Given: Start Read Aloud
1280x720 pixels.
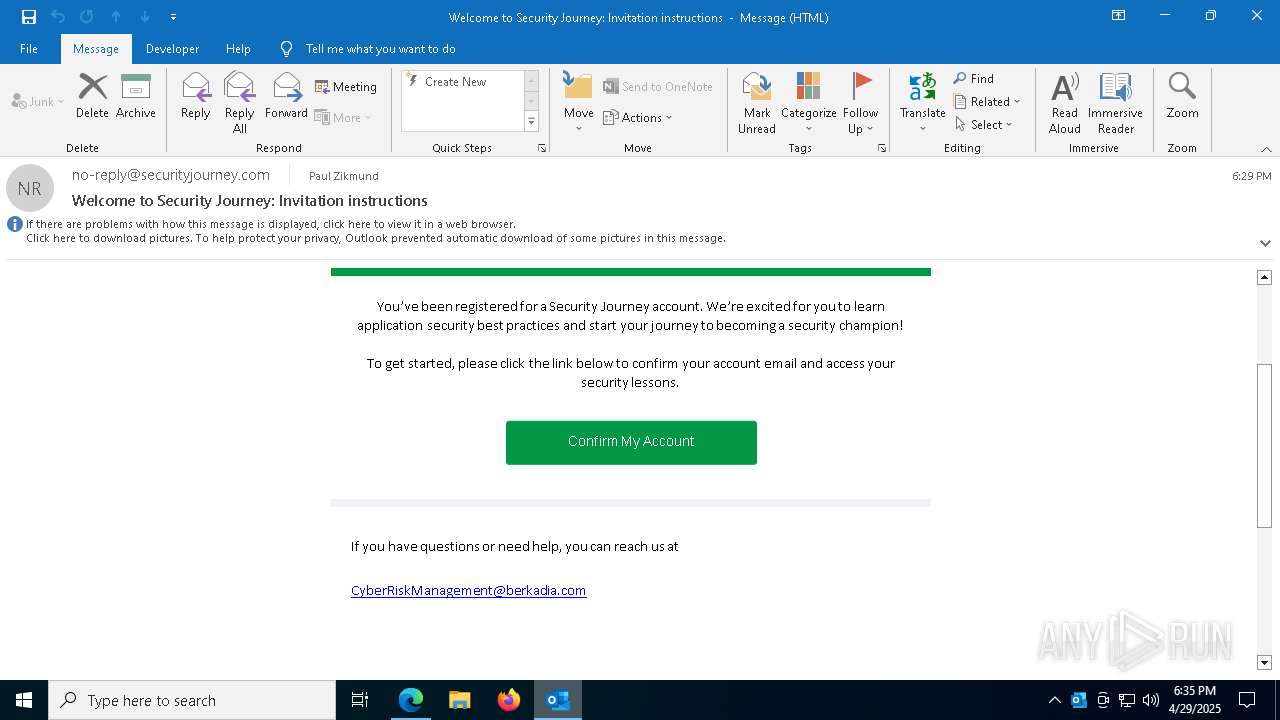Looking at the screenshot, I should click(x=1065, y=102).
